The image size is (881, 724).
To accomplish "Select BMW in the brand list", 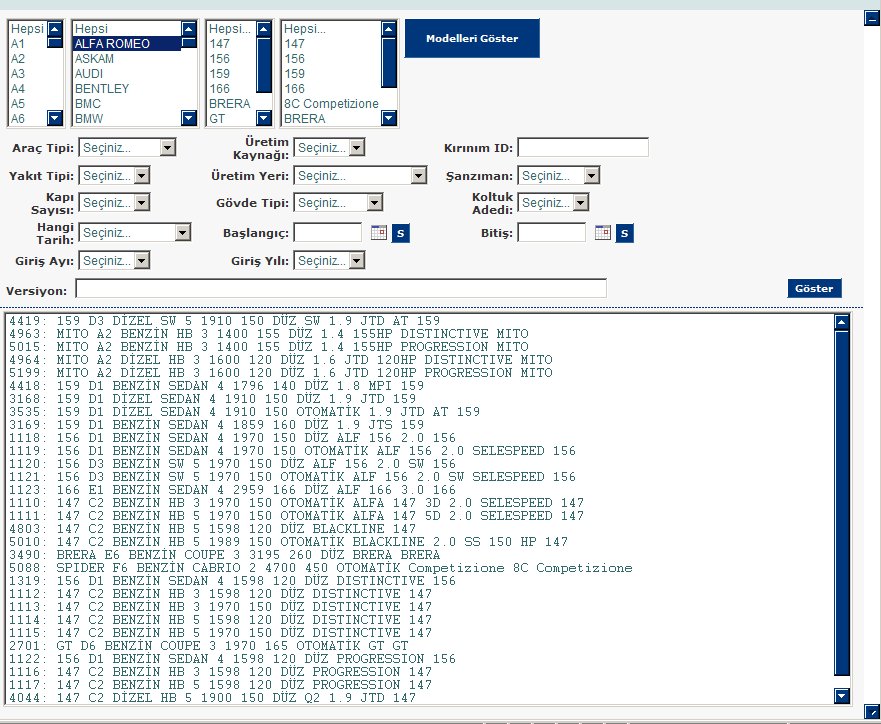I will tap(127, 119).
